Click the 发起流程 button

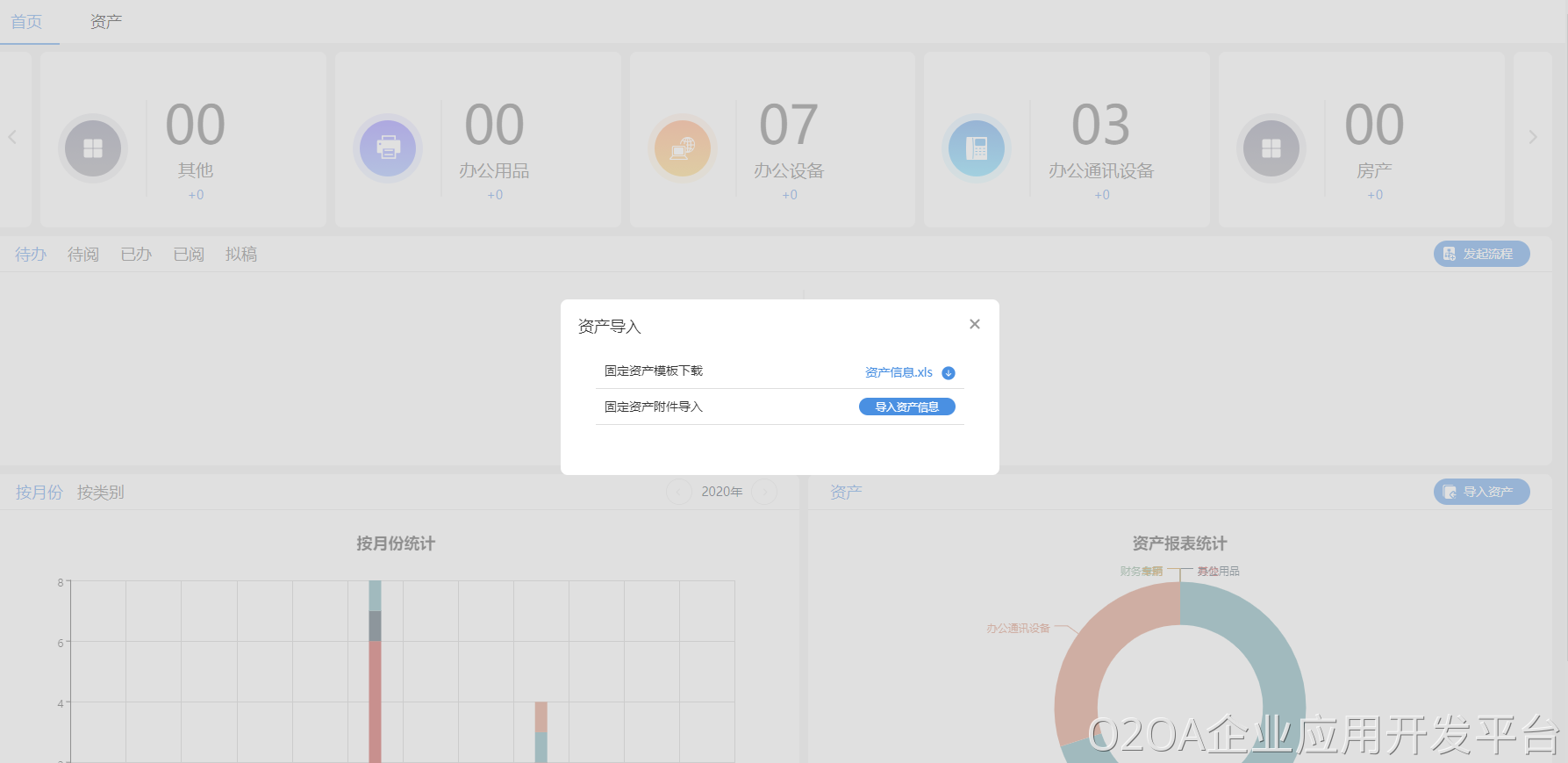coord(1481,254)
